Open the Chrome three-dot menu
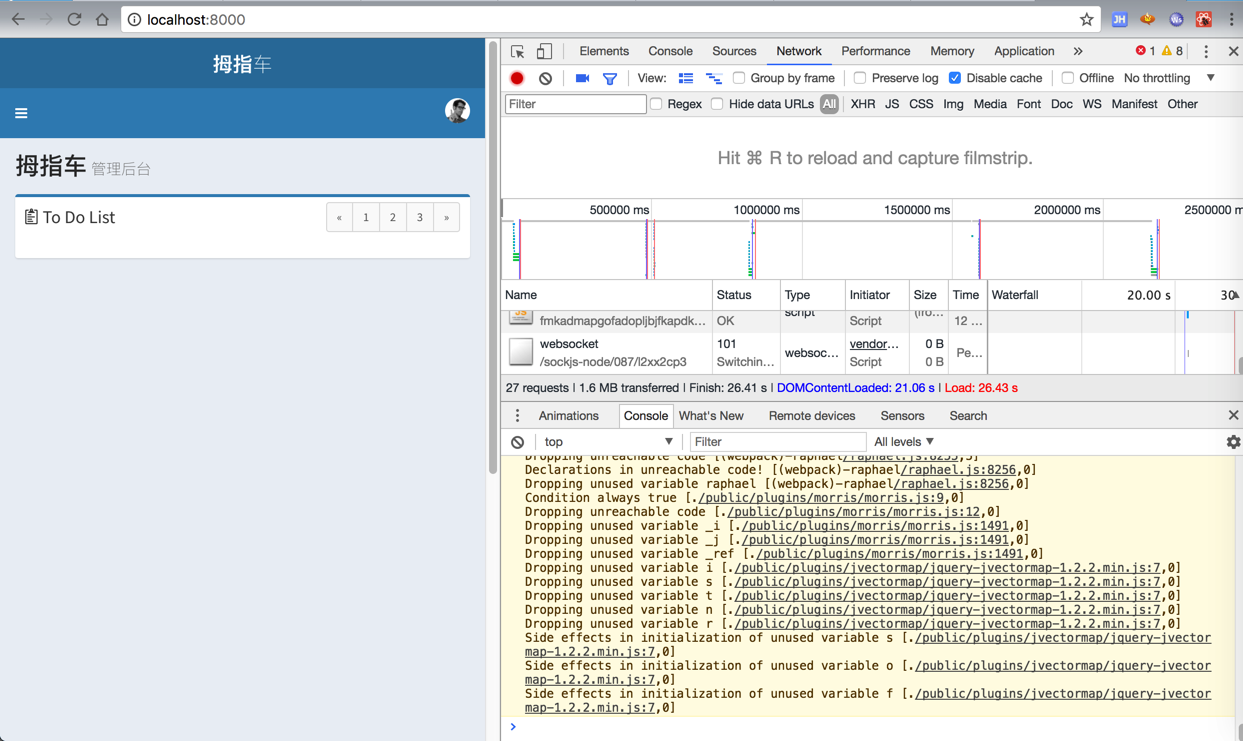 1231,19
